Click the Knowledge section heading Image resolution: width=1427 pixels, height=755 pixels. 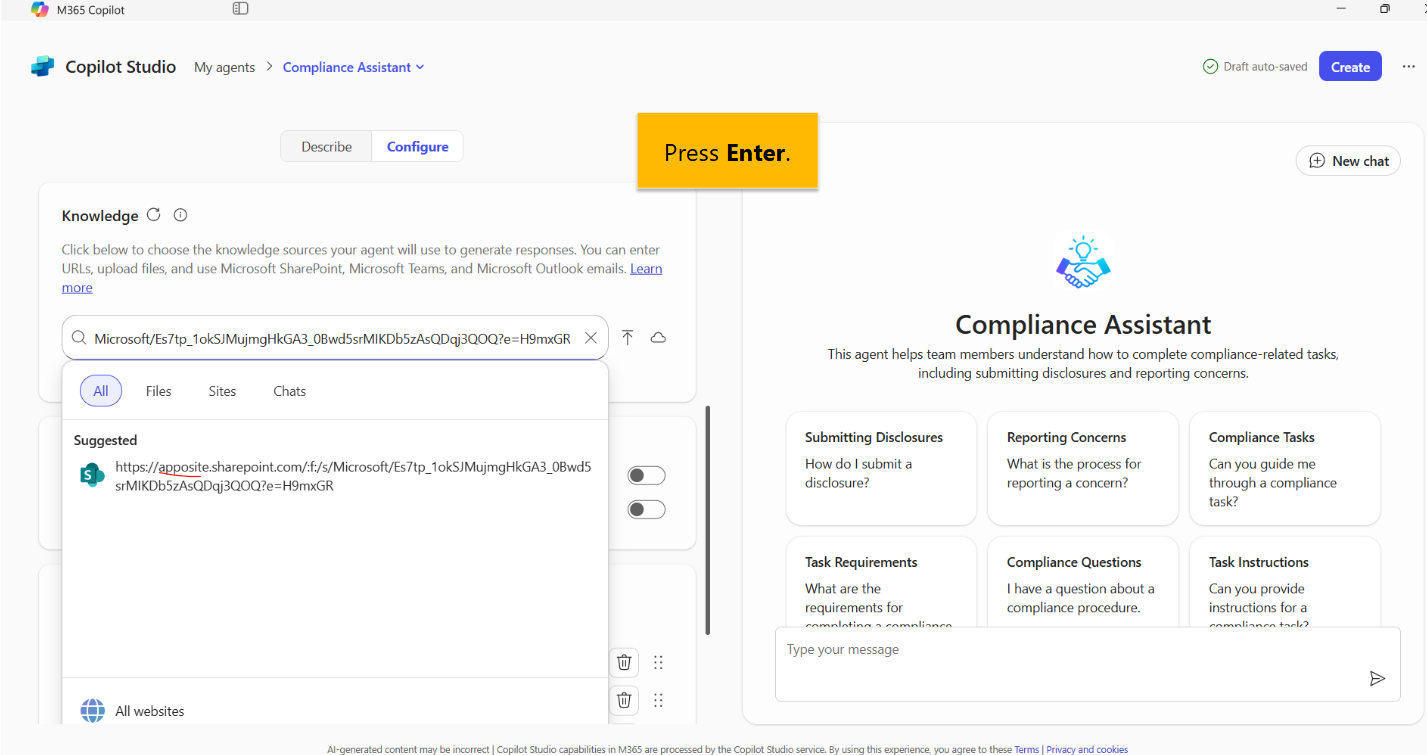tap(100, 216)
